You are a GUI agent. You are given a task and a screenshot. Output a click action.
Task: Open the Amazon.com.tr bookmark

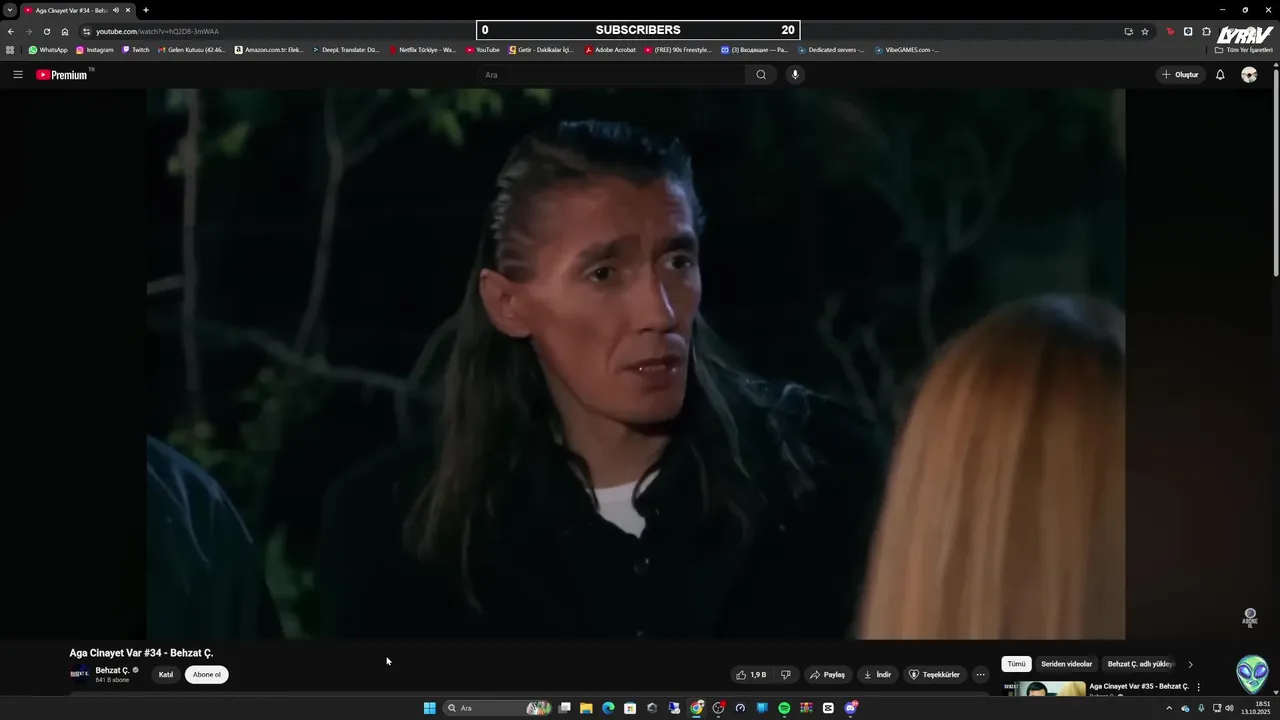[269, 50]
